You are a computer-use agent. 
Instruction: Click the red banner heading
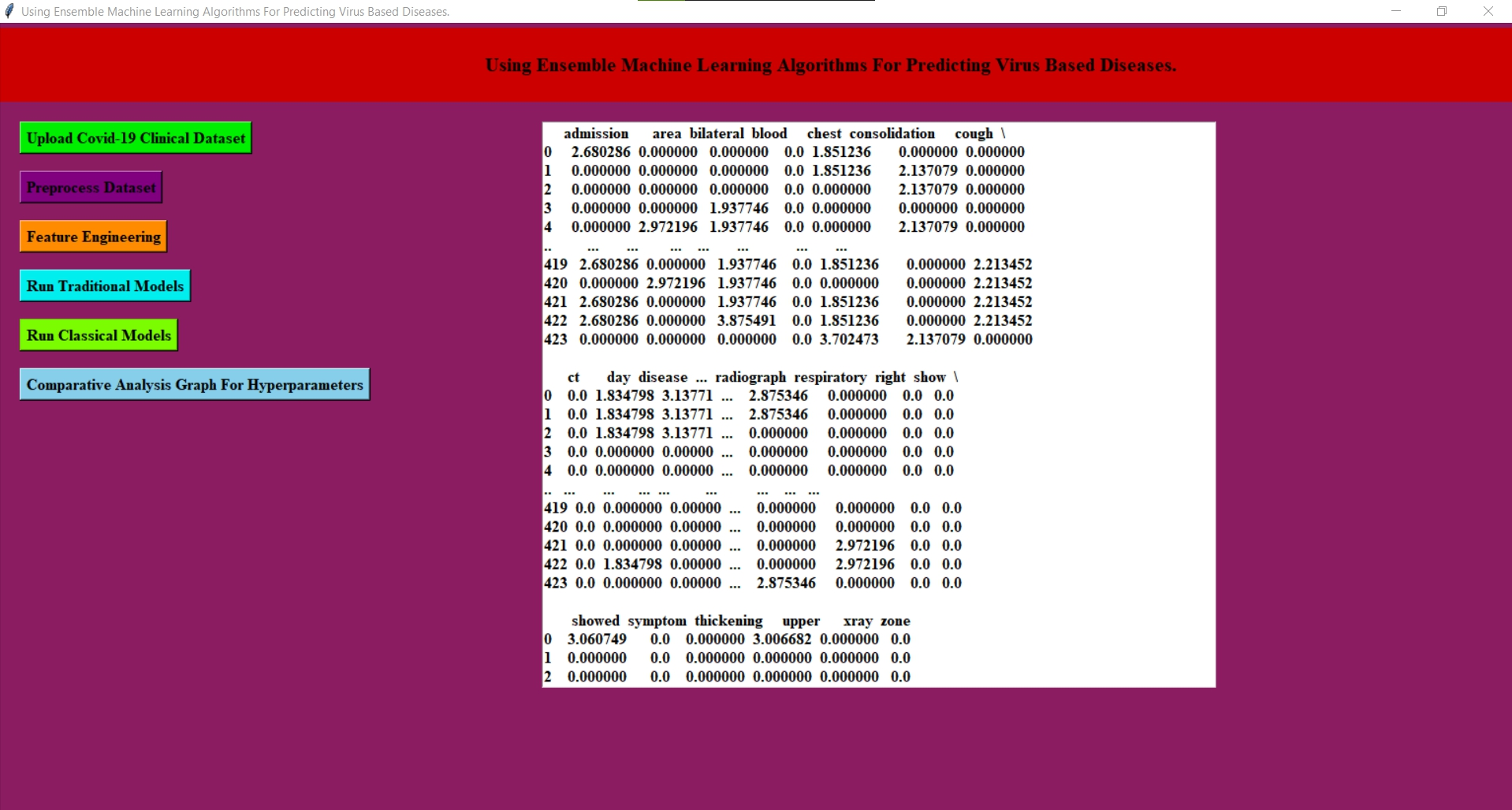click(x=830, y=65)
